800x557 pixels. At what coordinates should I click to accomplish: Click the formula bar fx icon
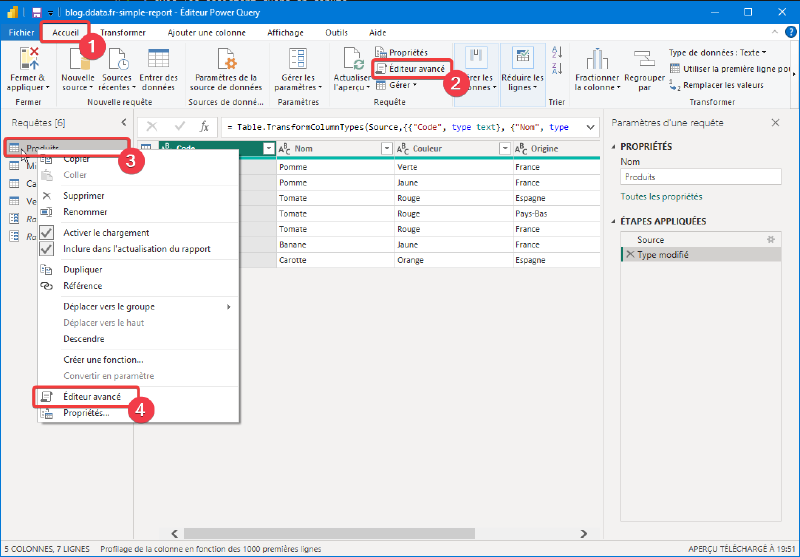coord(204,126)
